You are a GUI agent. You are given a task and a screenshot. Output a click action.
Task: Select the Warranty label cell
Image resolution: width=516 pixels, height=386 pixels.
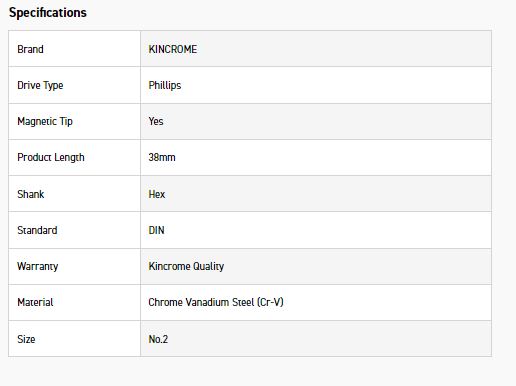pyautogui.click(x=75, y=266)
